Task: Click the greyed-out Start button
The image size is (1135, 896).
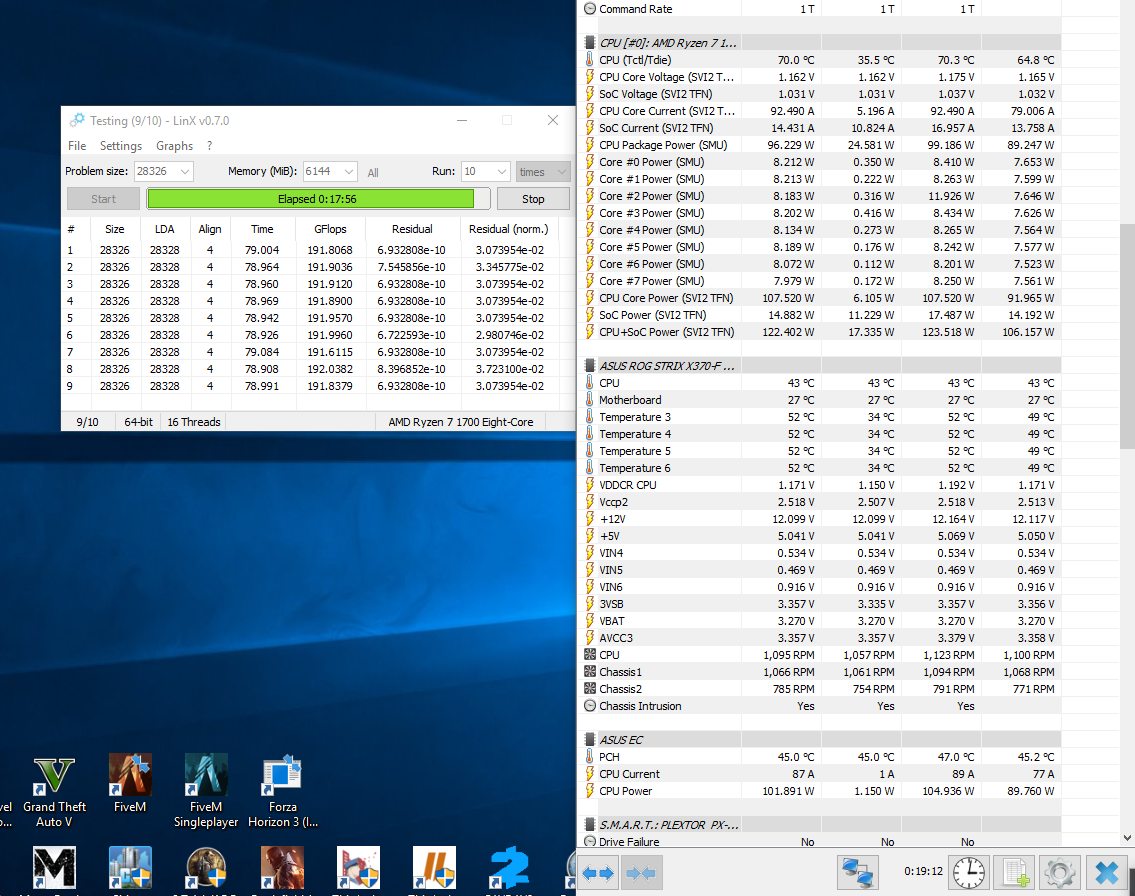Action: (x=103, y=199)
